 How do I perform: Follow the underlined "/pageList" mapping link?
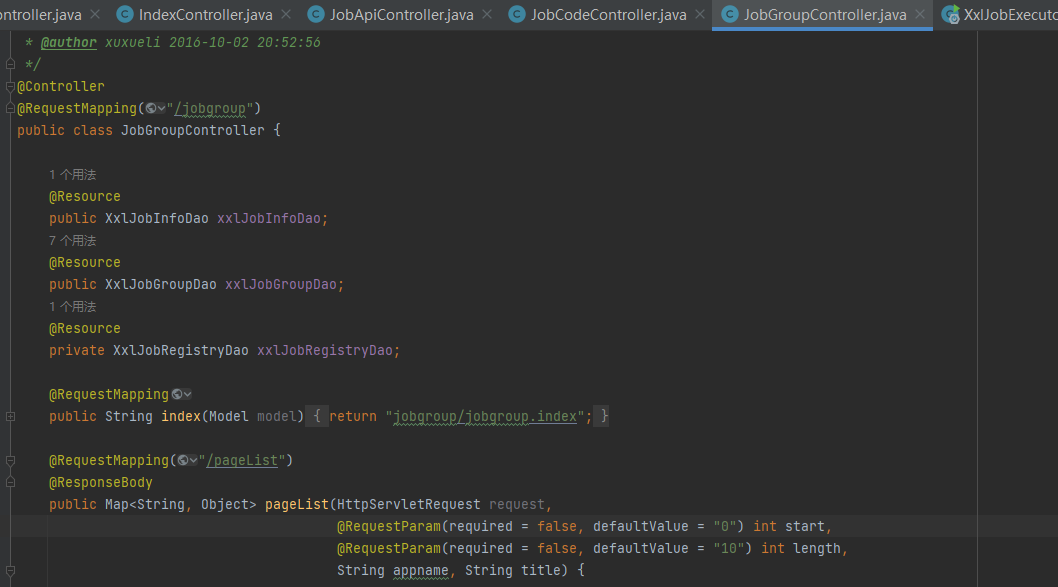pos(244,460)
